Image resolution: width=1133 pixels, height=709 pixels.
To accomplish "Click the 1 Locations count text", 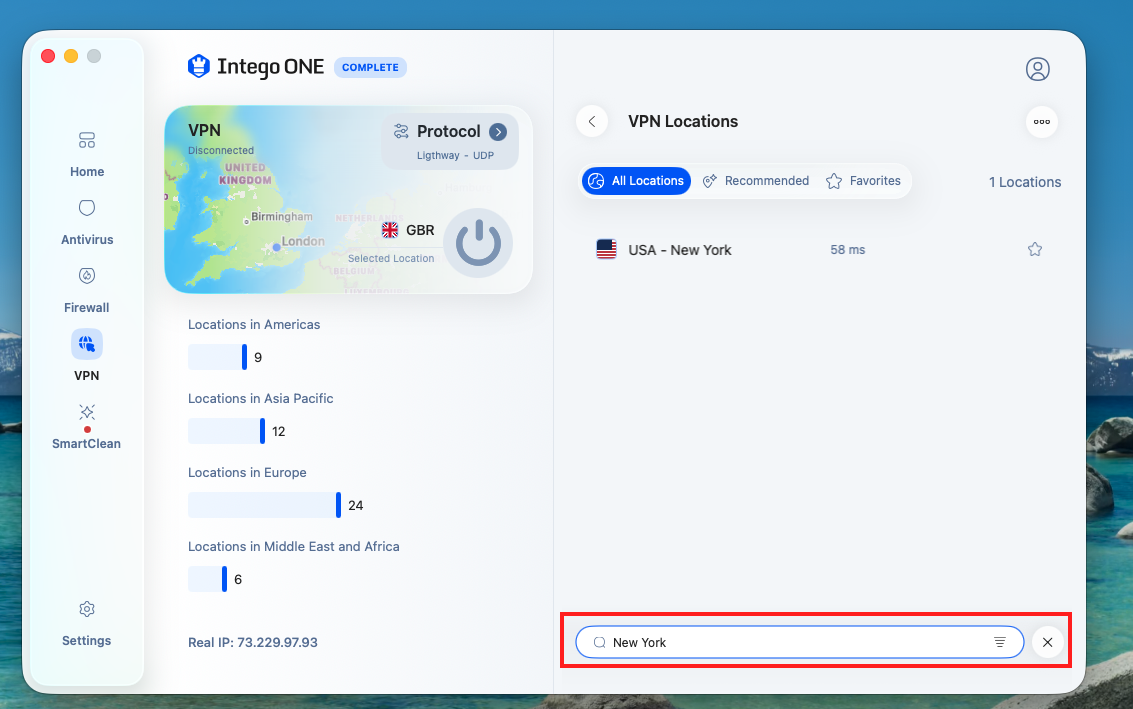I will tap(1025, 182).
